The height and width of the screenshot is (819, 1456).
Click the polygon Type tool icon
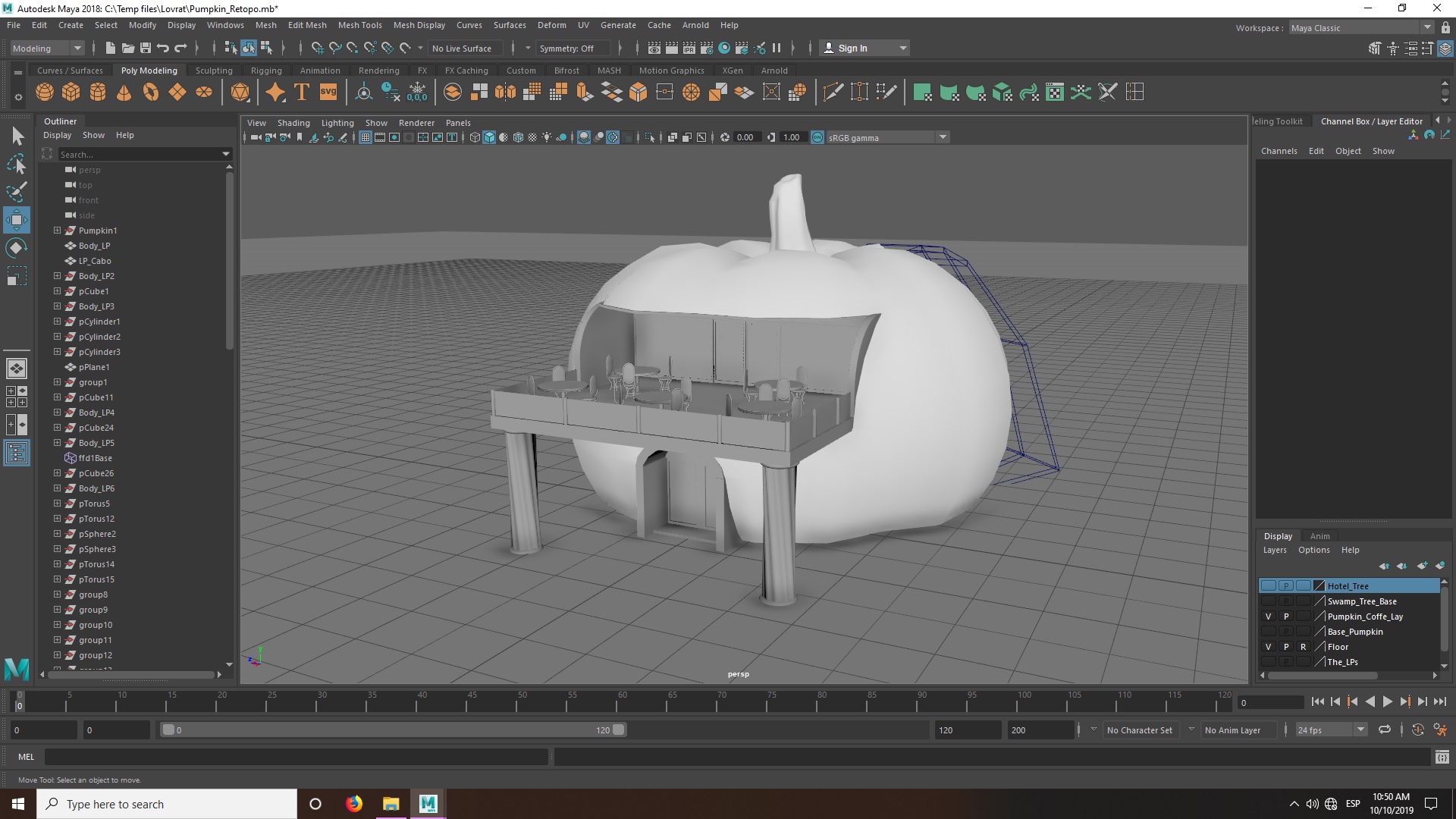click(x=302, y=93)
